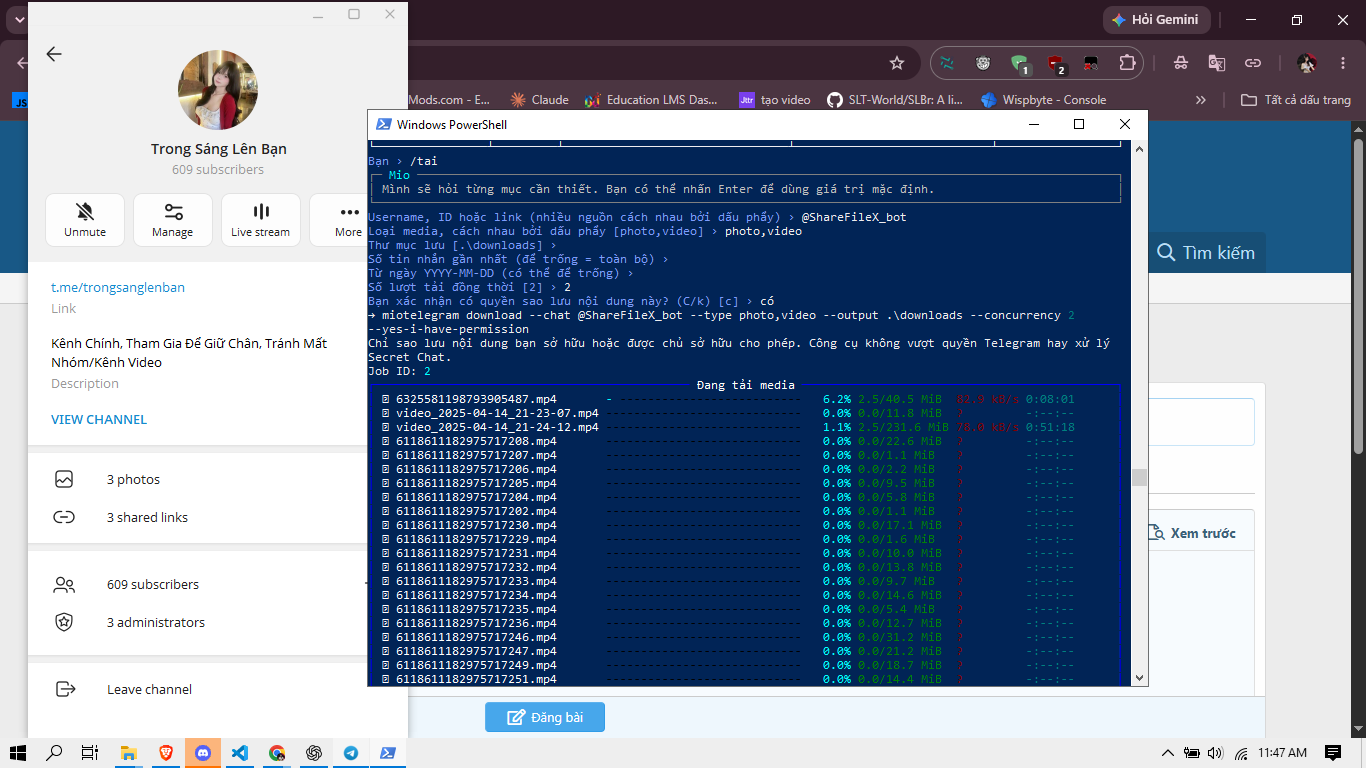Click 6118611182975717208.mp4 in the download list
Image resolution: width=1366 pixels, height=768 pixels.
pyautogui.click(x=476, y=441)
